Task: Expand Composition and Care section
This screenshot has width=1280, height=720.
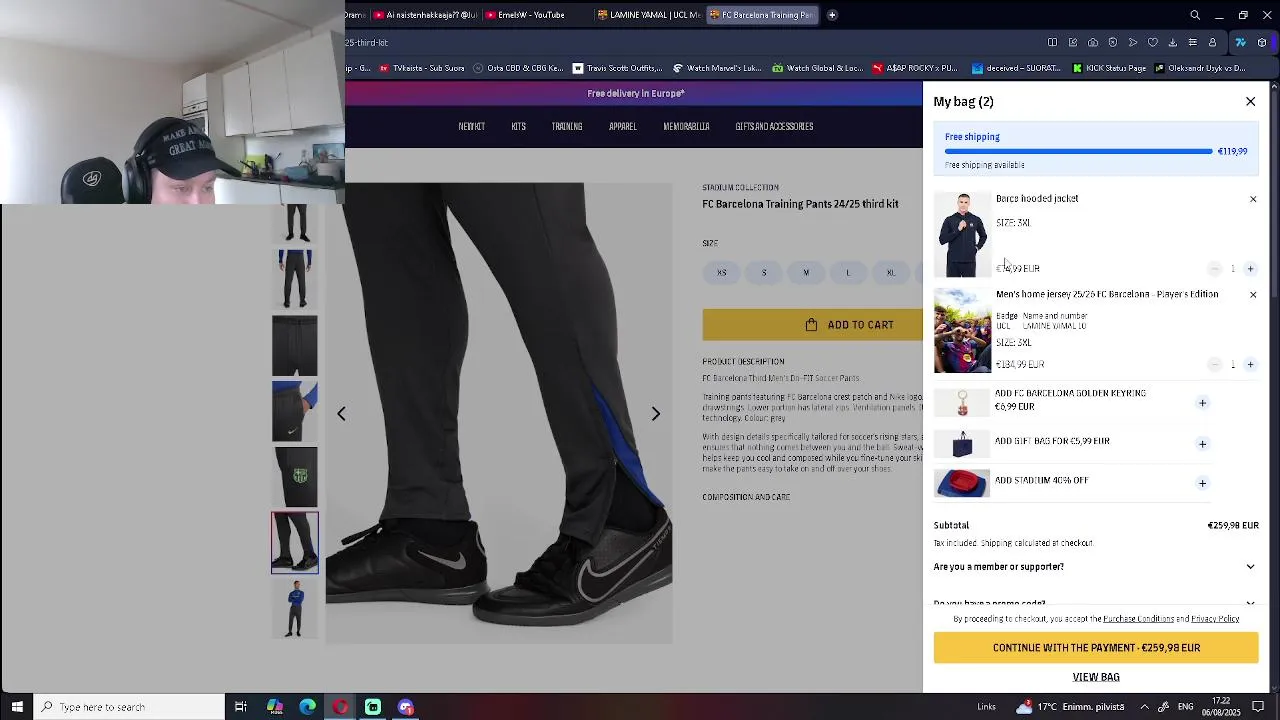Action: [x=746, y=497]
